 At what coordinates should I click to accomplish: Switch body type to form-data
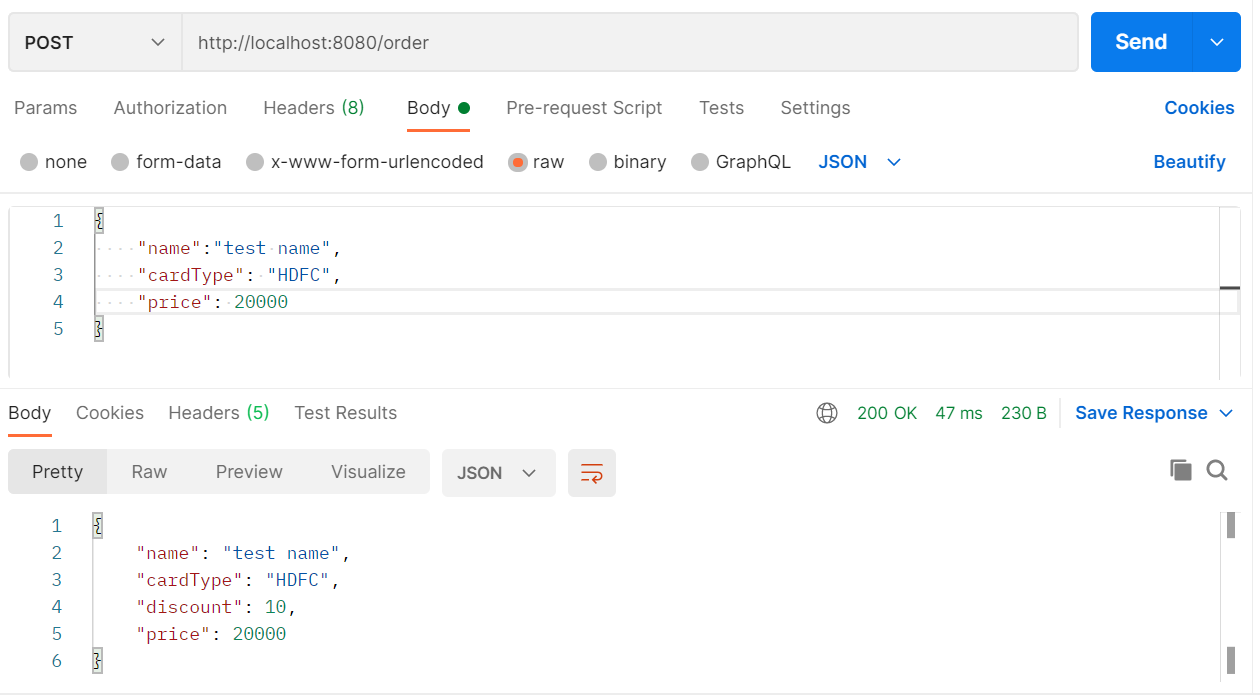166,161
